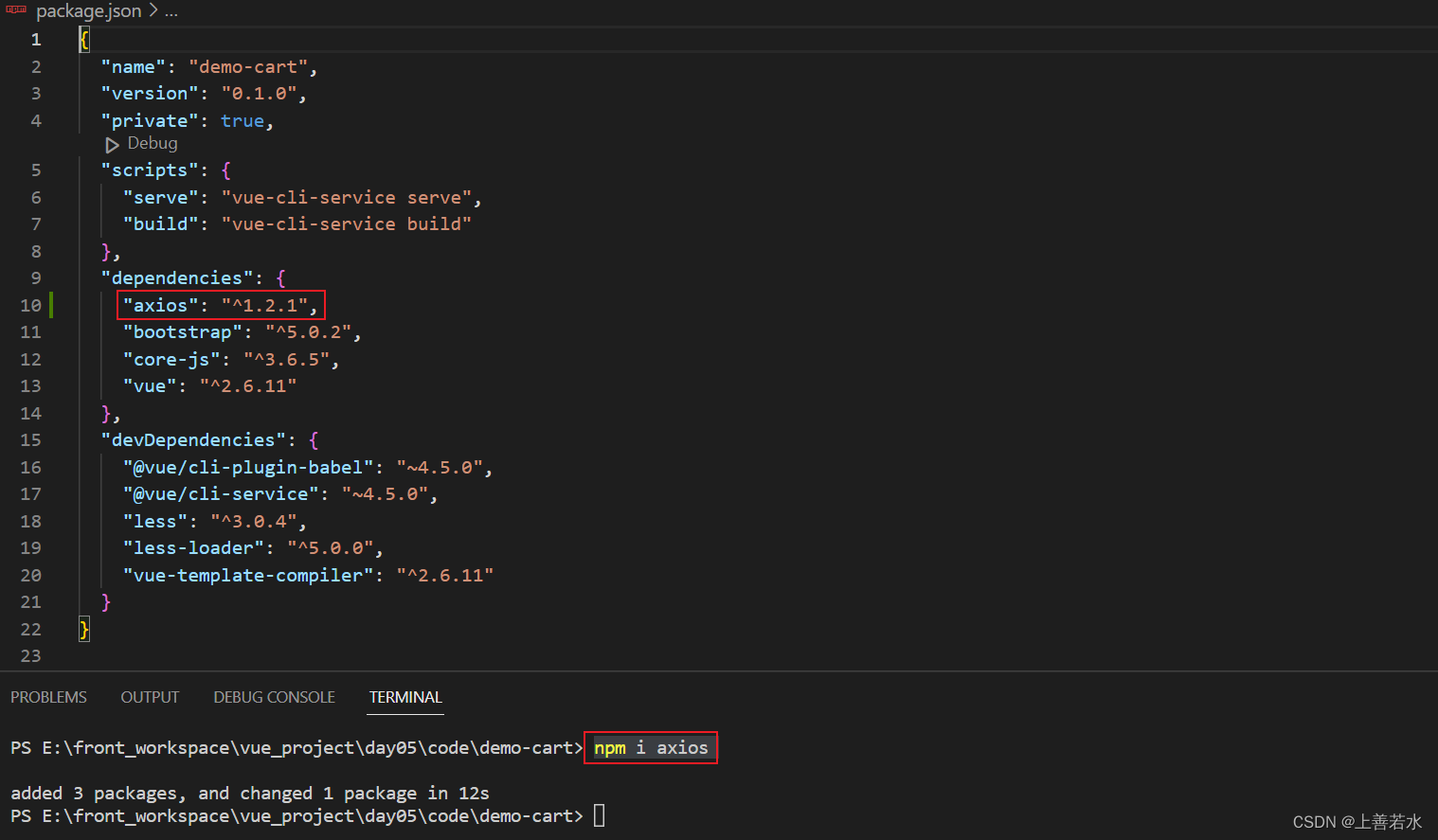The height and width of the screenshot is (840, 1438).
Task: Click the "vue-template-compiler" key
Action: pyautogui.click(x=248, y=576)
